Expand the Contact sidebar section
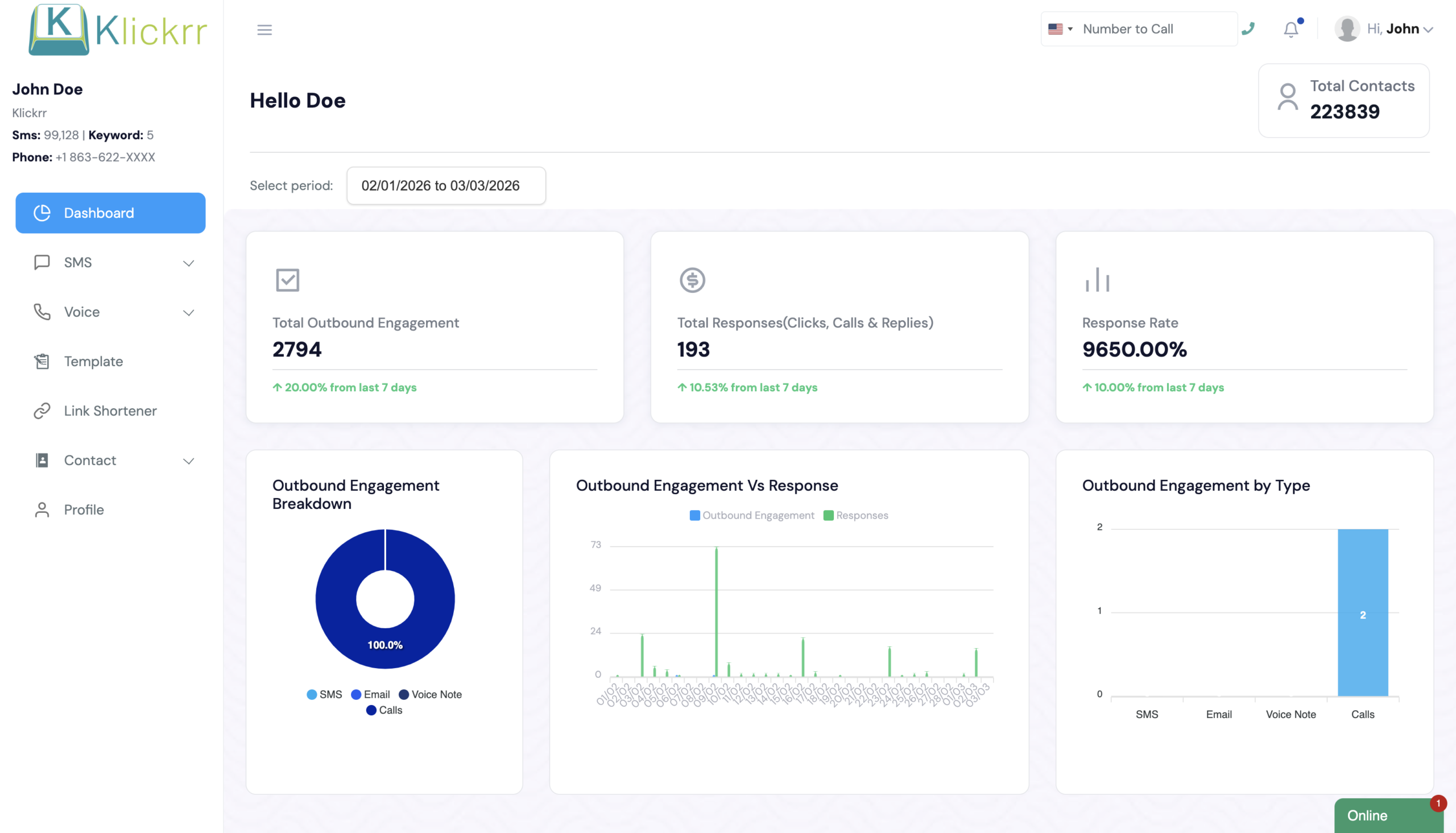The image size is (1456, 833). pos(189,460)
